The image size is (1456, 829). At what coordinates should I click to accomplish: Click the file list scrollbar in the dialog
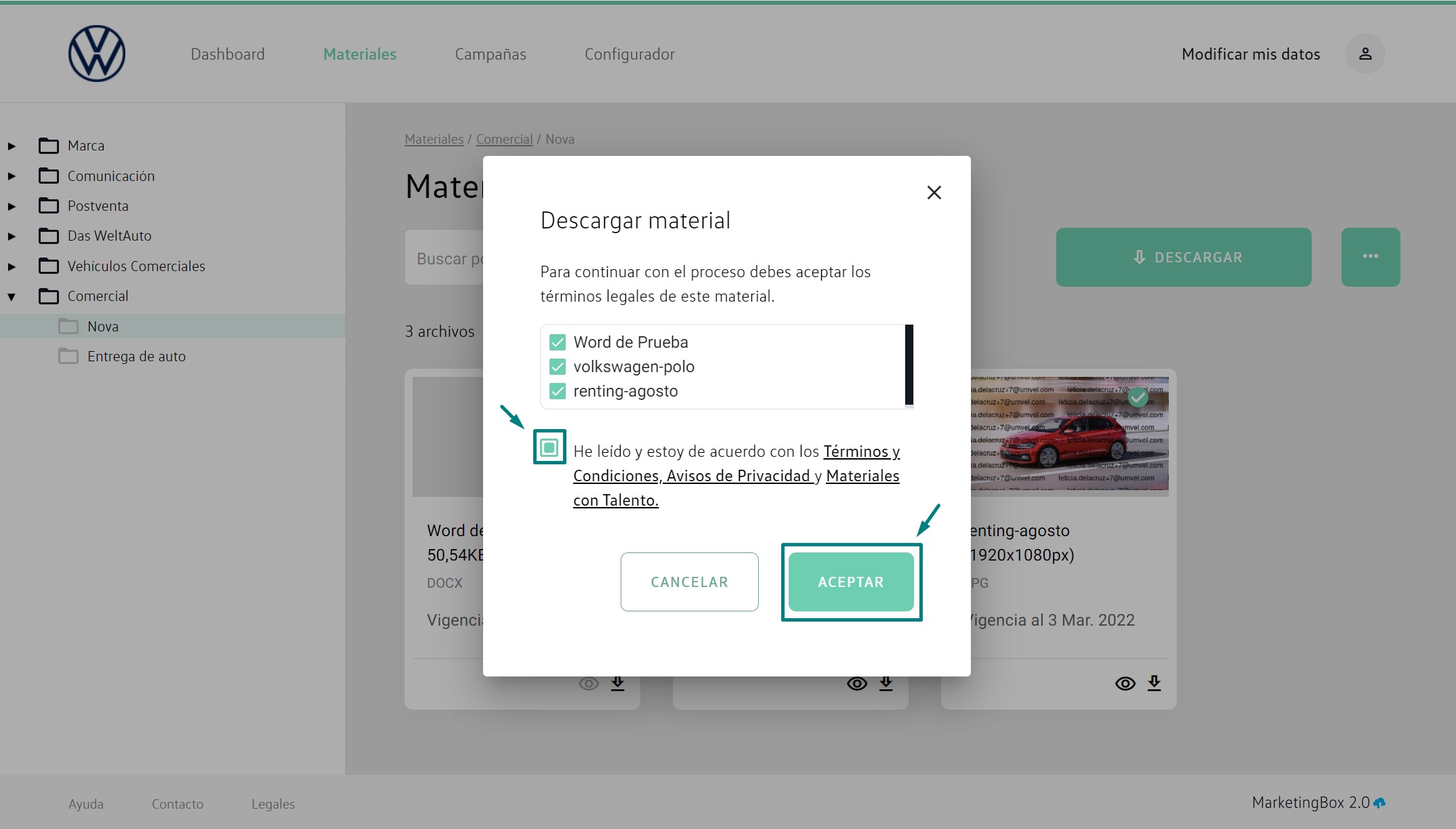click(x=909, y=365)
